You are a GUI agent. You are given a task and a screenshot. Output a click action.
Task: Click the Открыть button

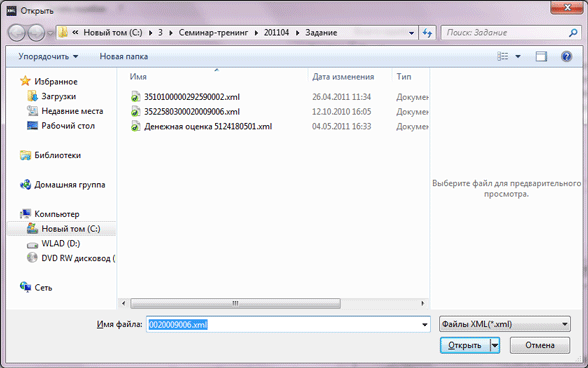coord(465,345)
